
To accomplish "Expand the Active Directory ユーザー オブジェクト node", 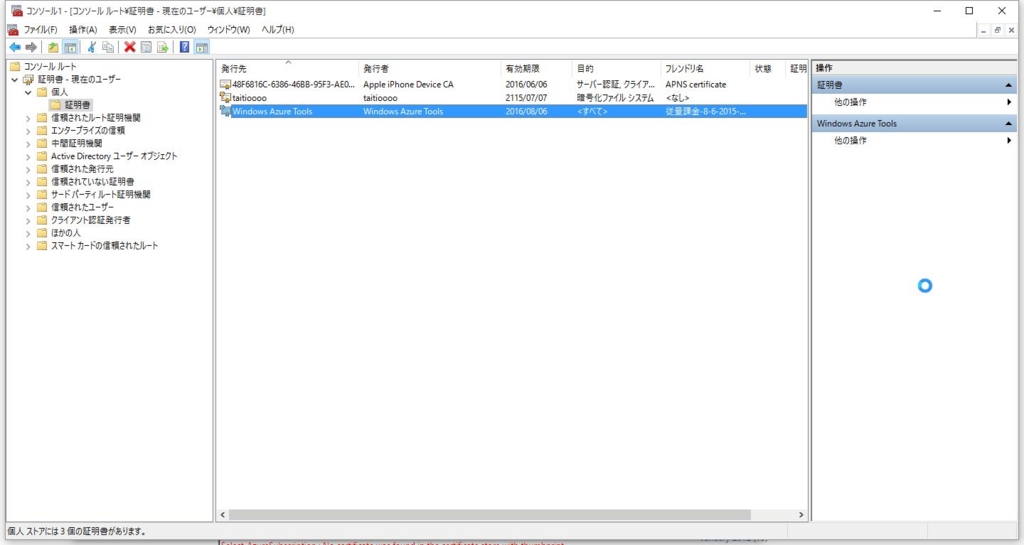I will pyautogui.click(x=28, y=157).
